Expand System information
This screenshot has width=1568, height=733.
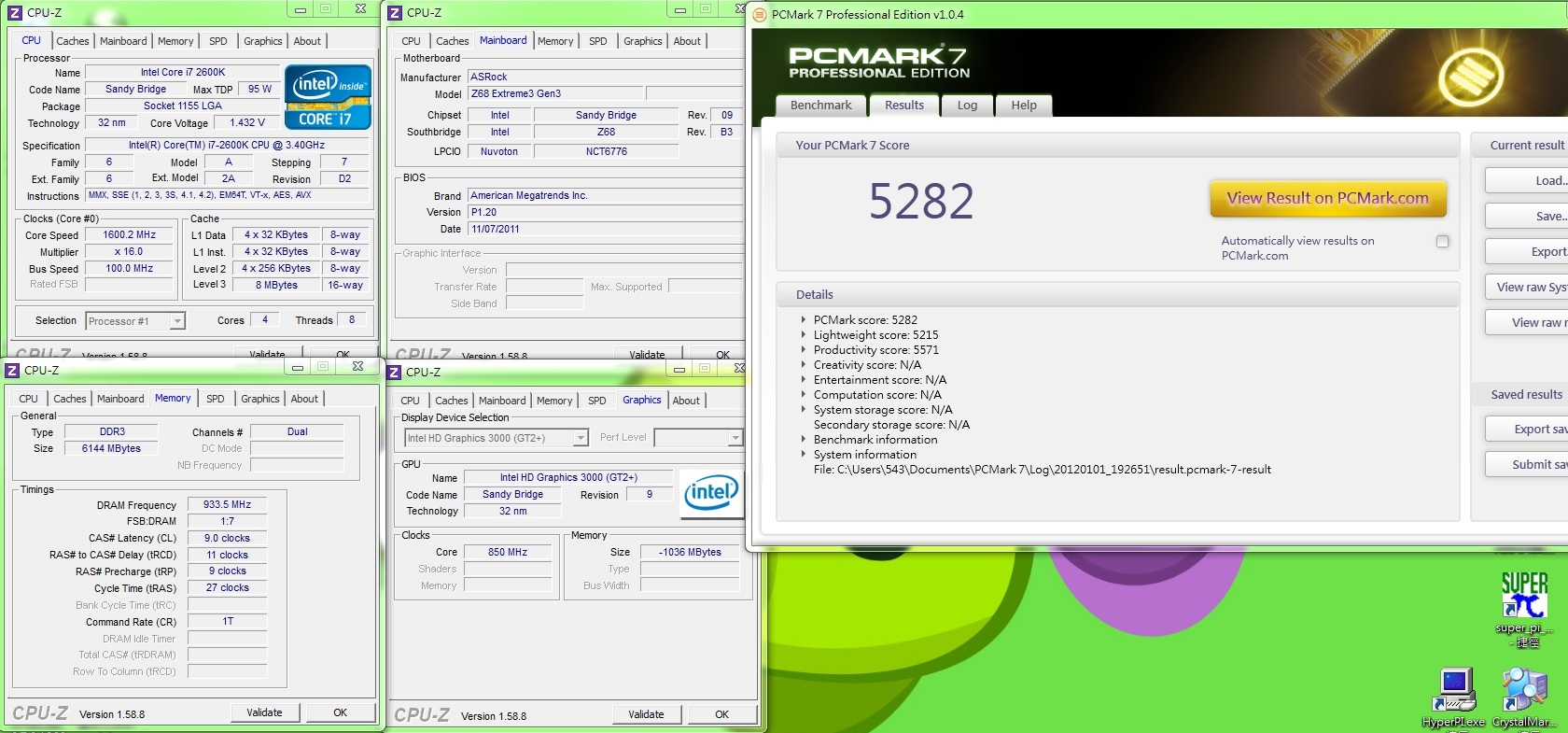803,454
